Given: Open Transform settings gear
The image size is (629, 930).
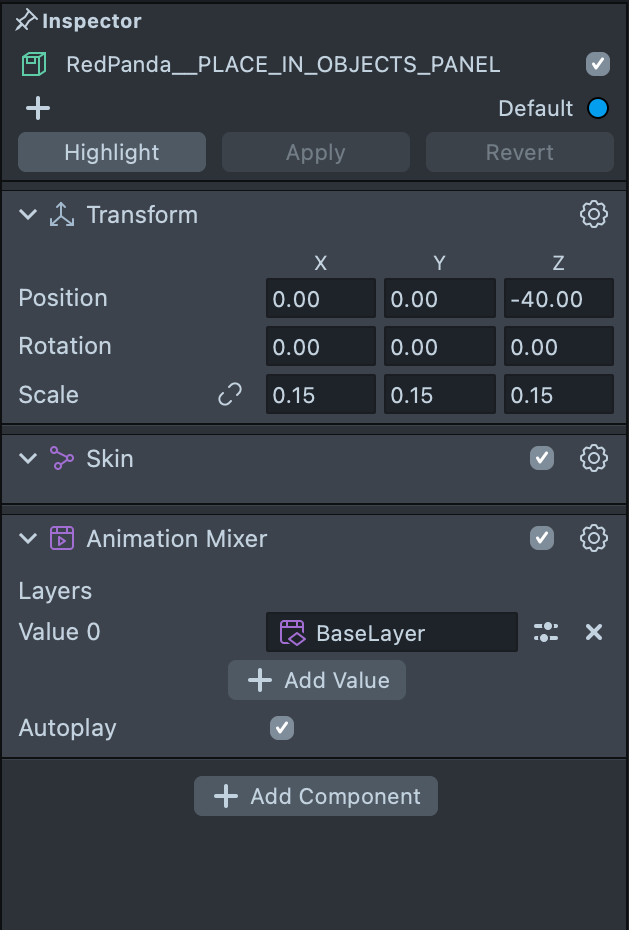Looking at the screenshot, I should point(594,214).
